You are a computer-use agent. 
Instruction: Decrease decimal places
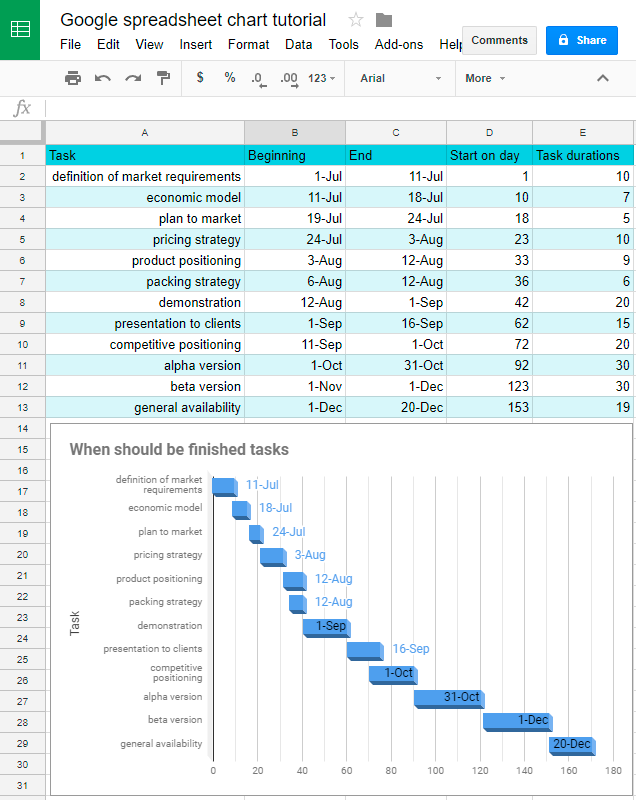[x=259, y=79]
